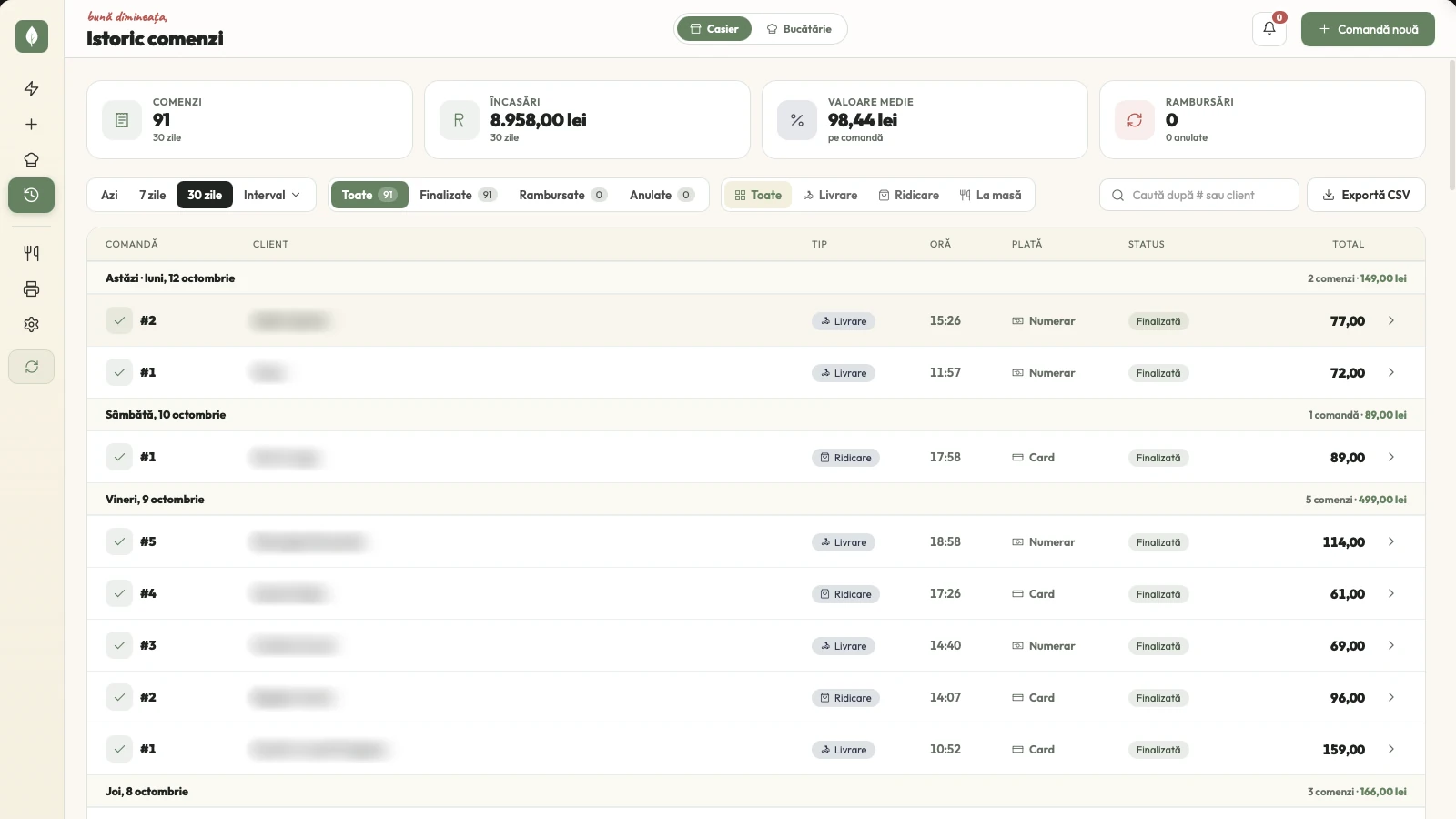Click the check icon of the 15:26 order
1456x819 pixels.
(x=119, y=320)
